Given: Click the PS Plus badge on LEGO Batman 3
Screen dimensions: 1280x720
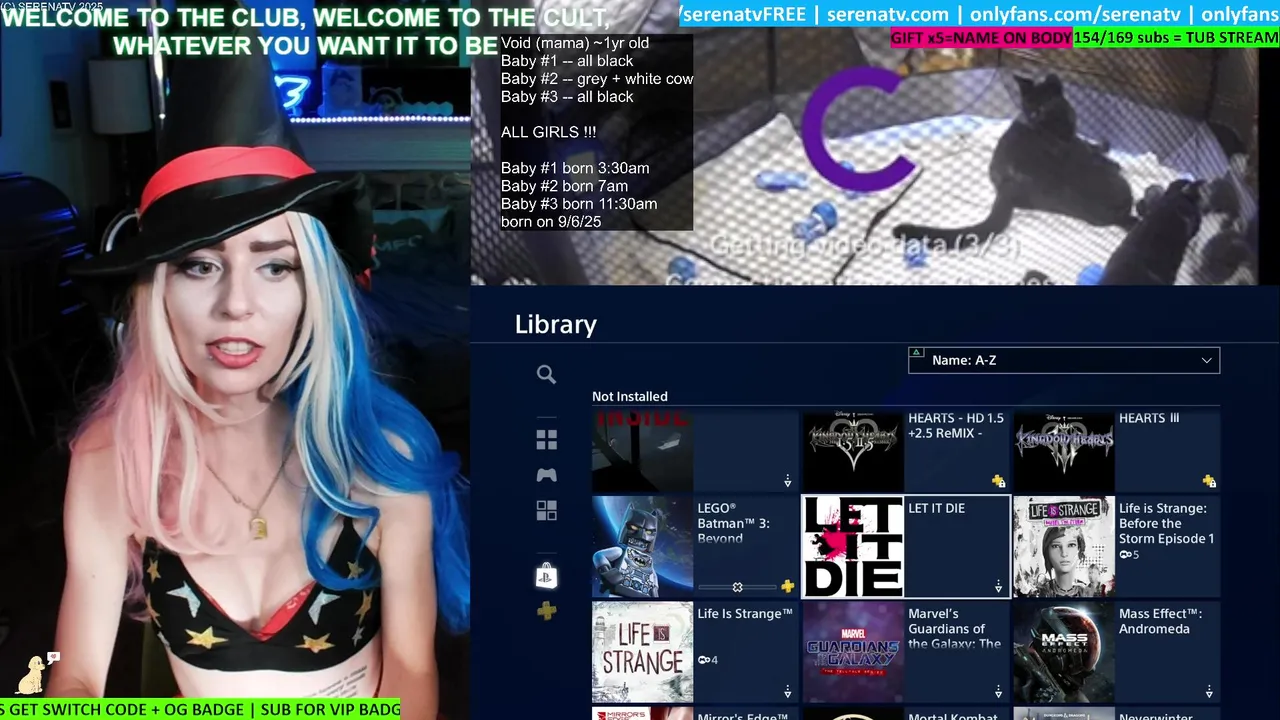Looking at the screenshot, I should pyautogui.click(x=787, y=587).
